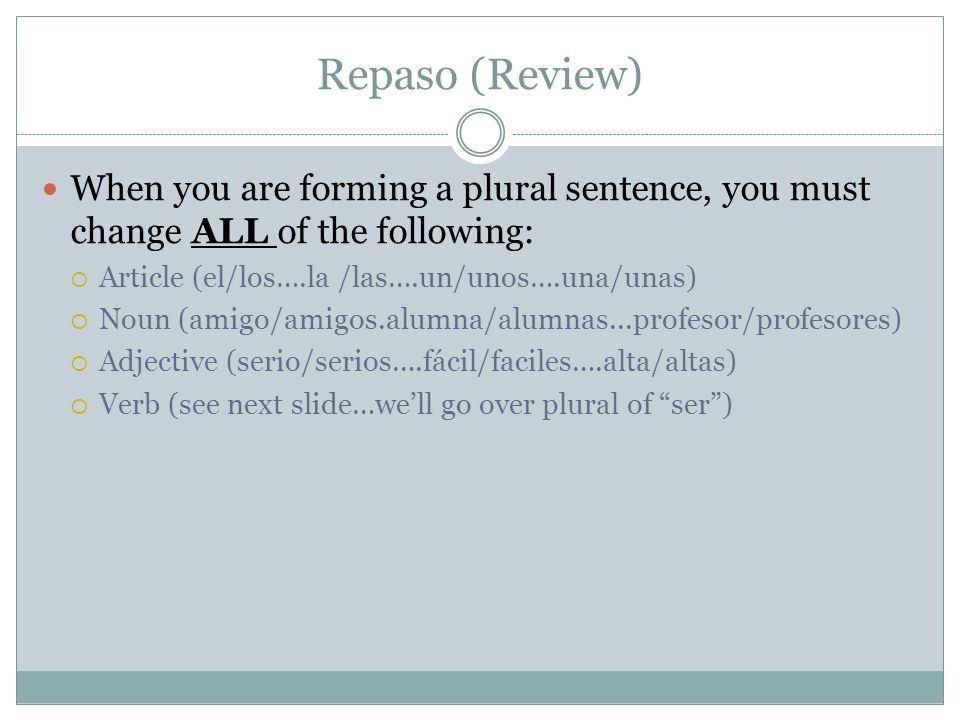Click the word 'Review' in the title
Screen dimensions: 960x720
click(x=555, y=75)
